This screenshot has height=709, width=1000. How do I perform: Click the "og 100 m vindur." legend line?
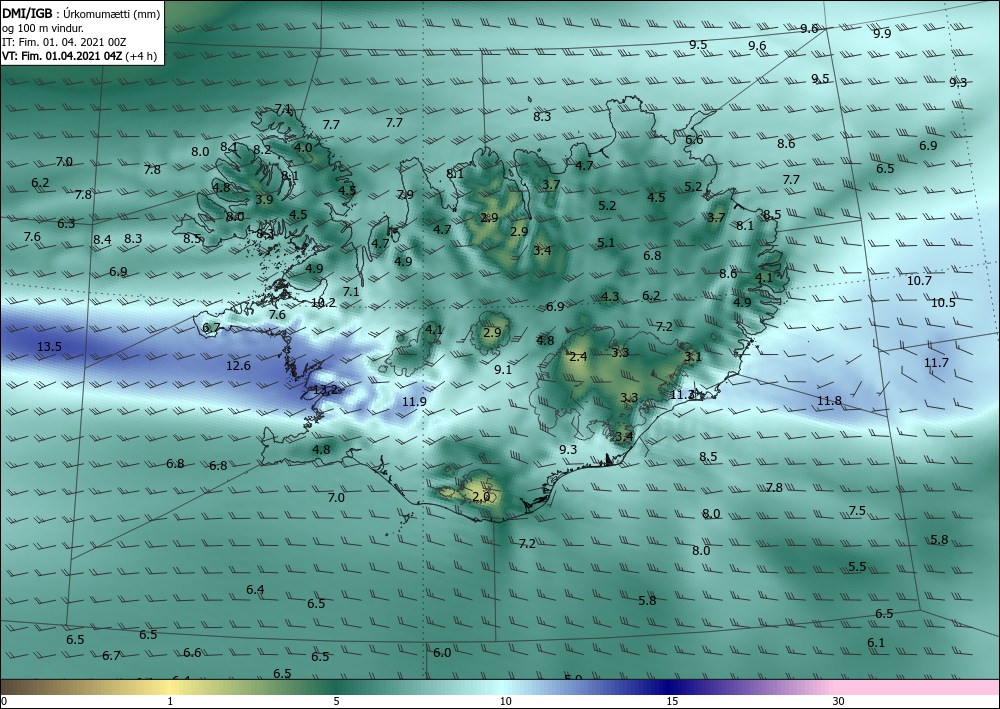(43, 28)
